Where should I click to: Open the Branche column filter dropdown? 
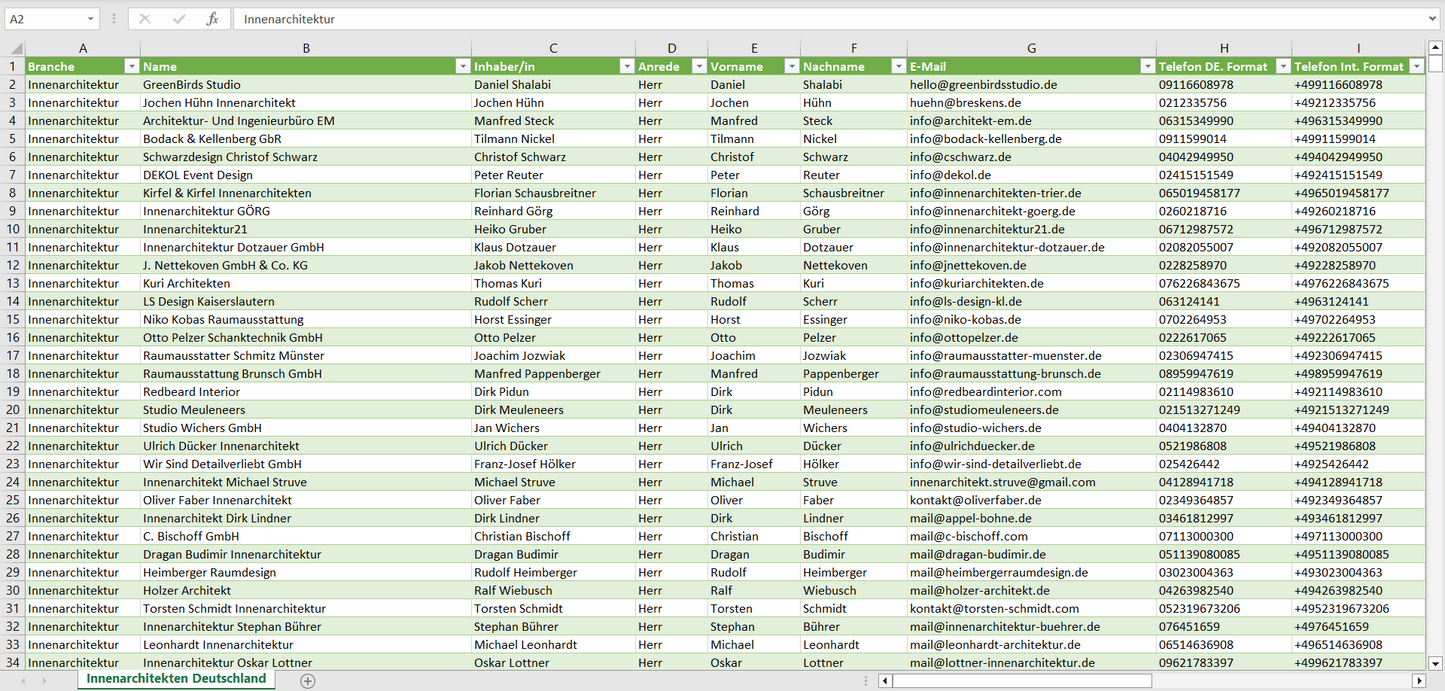click(131, 66)
